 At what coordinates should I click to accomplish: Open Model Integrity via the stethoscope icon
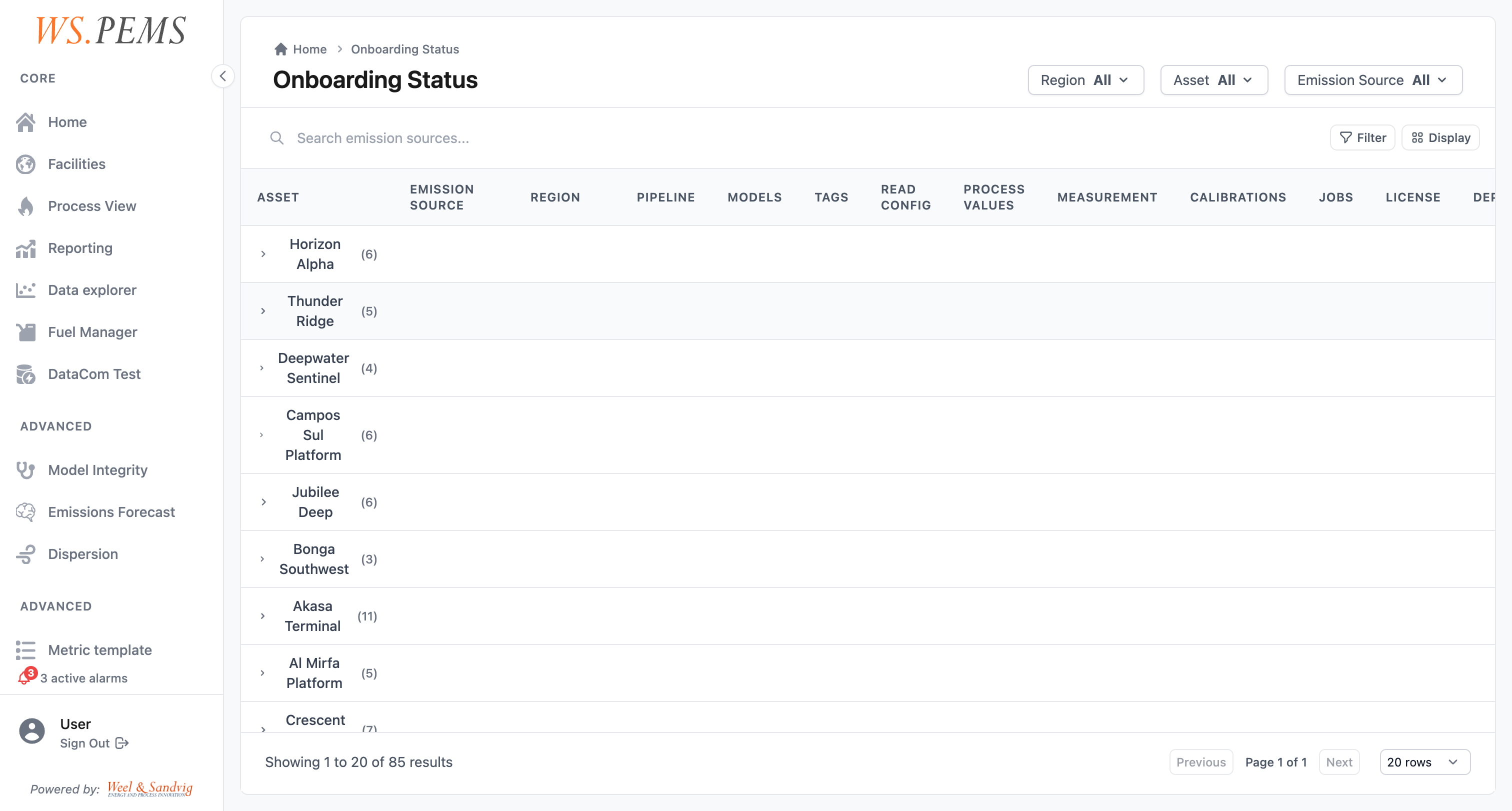[26, 470]
